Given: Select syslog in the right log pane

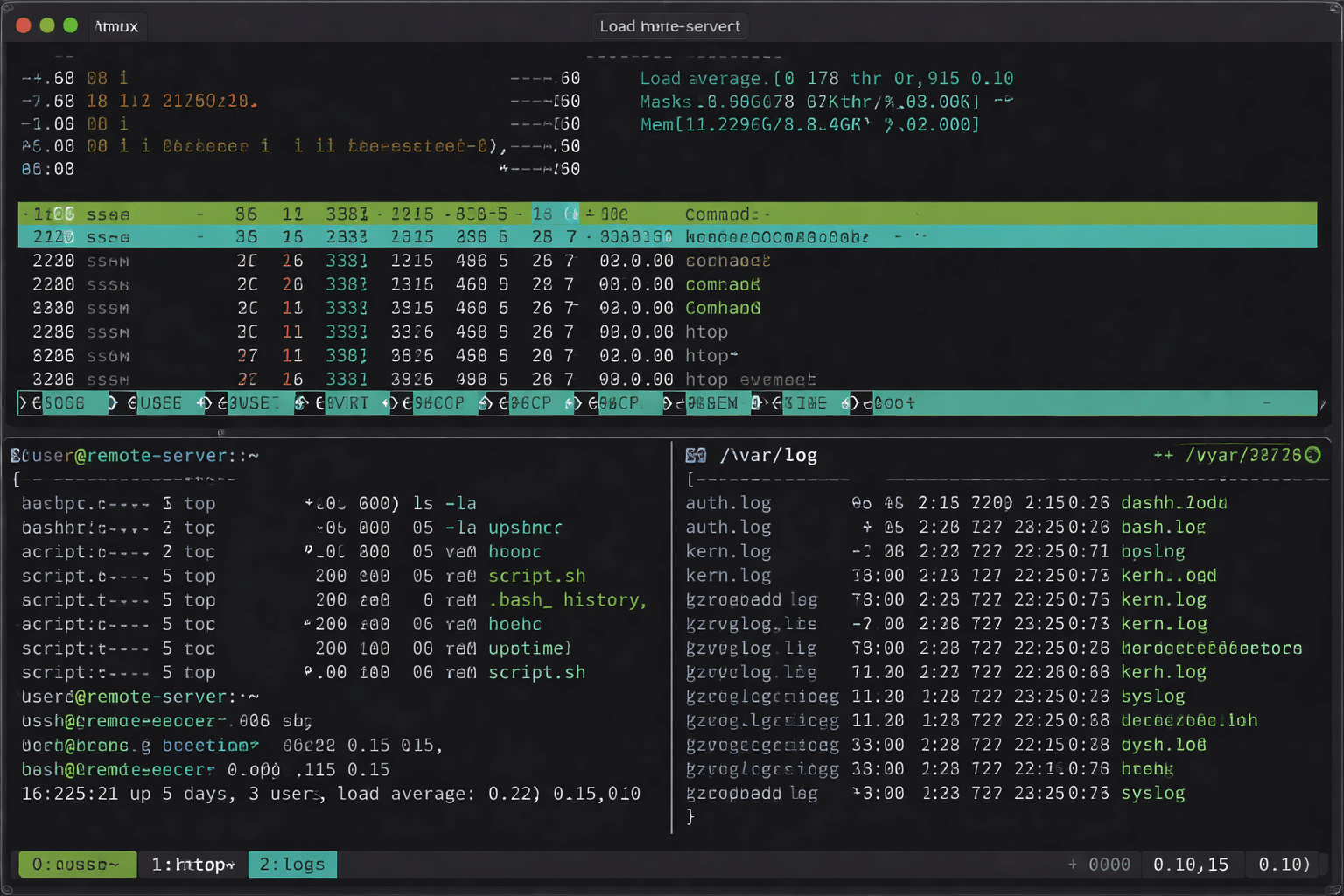Looking at the screenshot, I should click(1153, 696).
